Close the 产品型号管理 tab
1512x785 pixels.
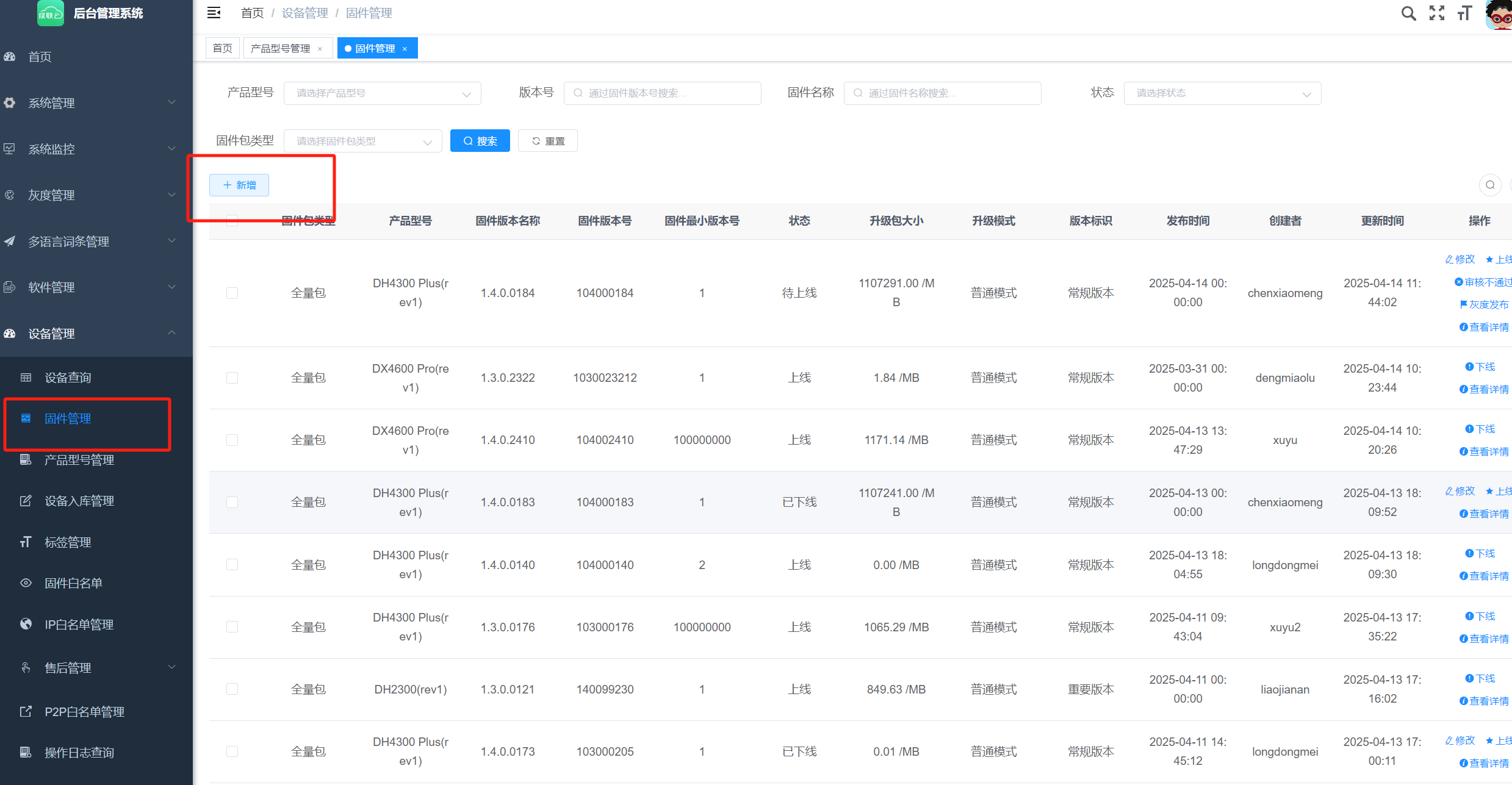coord(320,49)
